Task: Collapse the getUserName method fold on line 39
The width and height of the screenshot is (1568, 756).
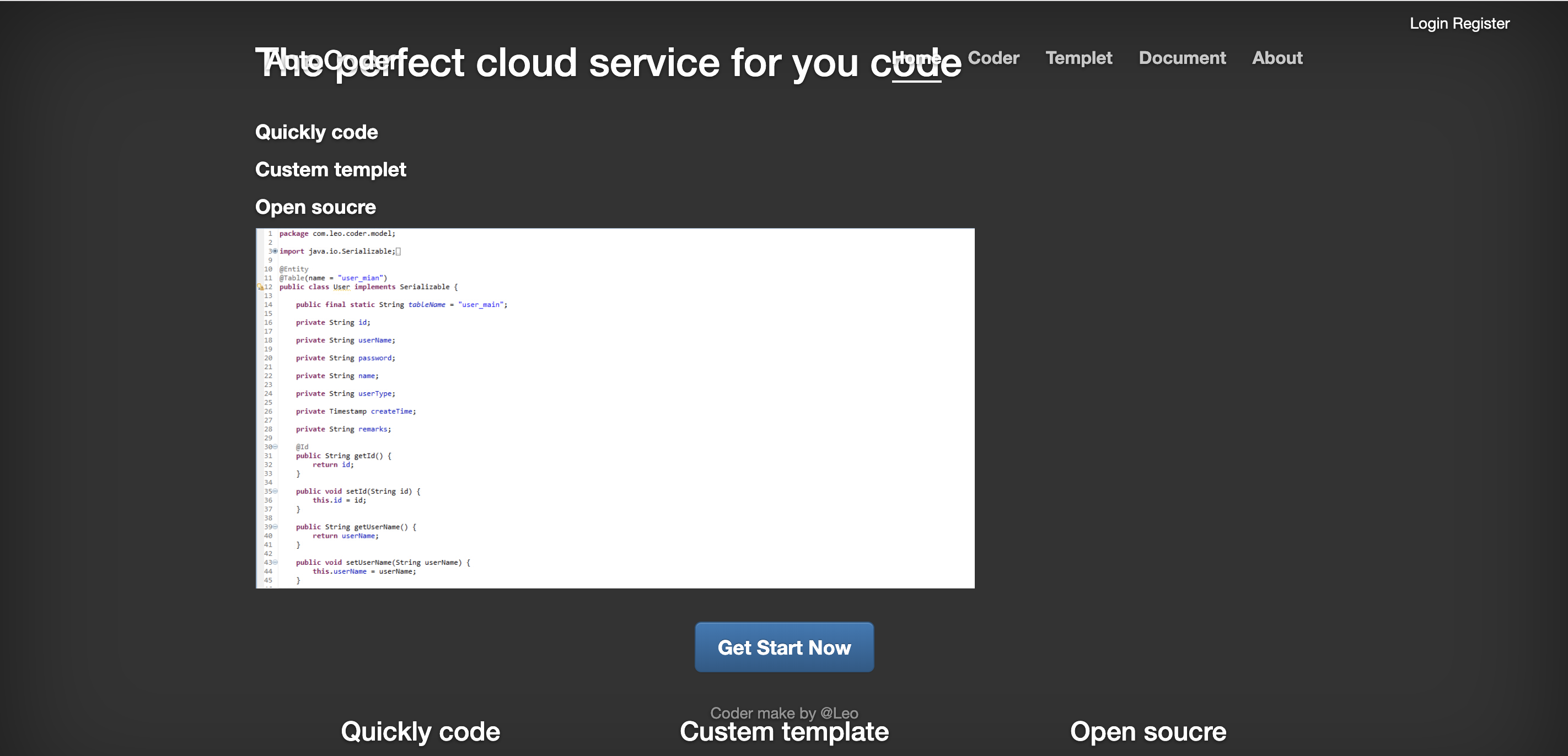Action: pyautogui.click(x=275, y=527)
